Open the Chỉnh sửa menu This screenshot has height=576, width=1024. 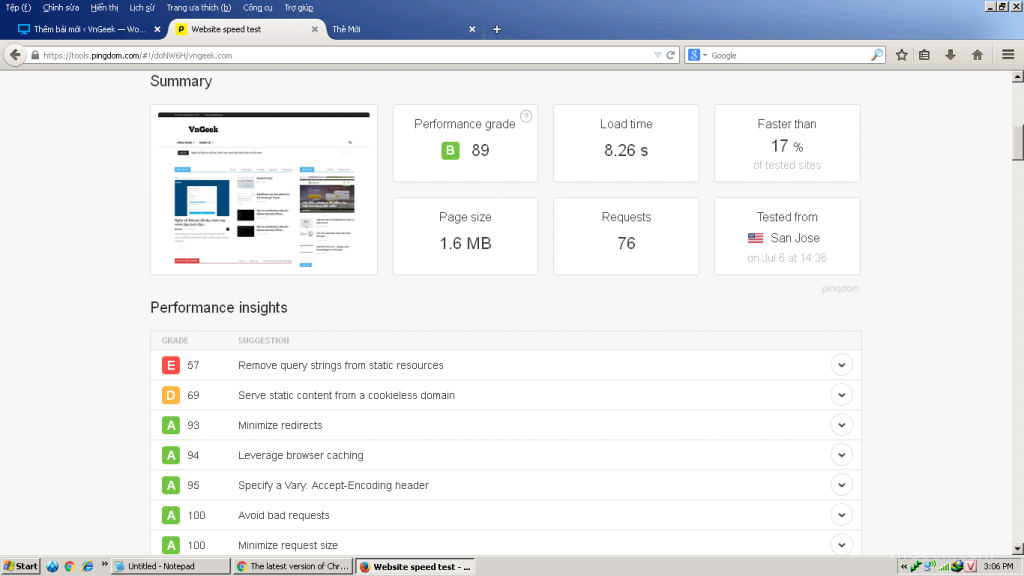(61, 8)
